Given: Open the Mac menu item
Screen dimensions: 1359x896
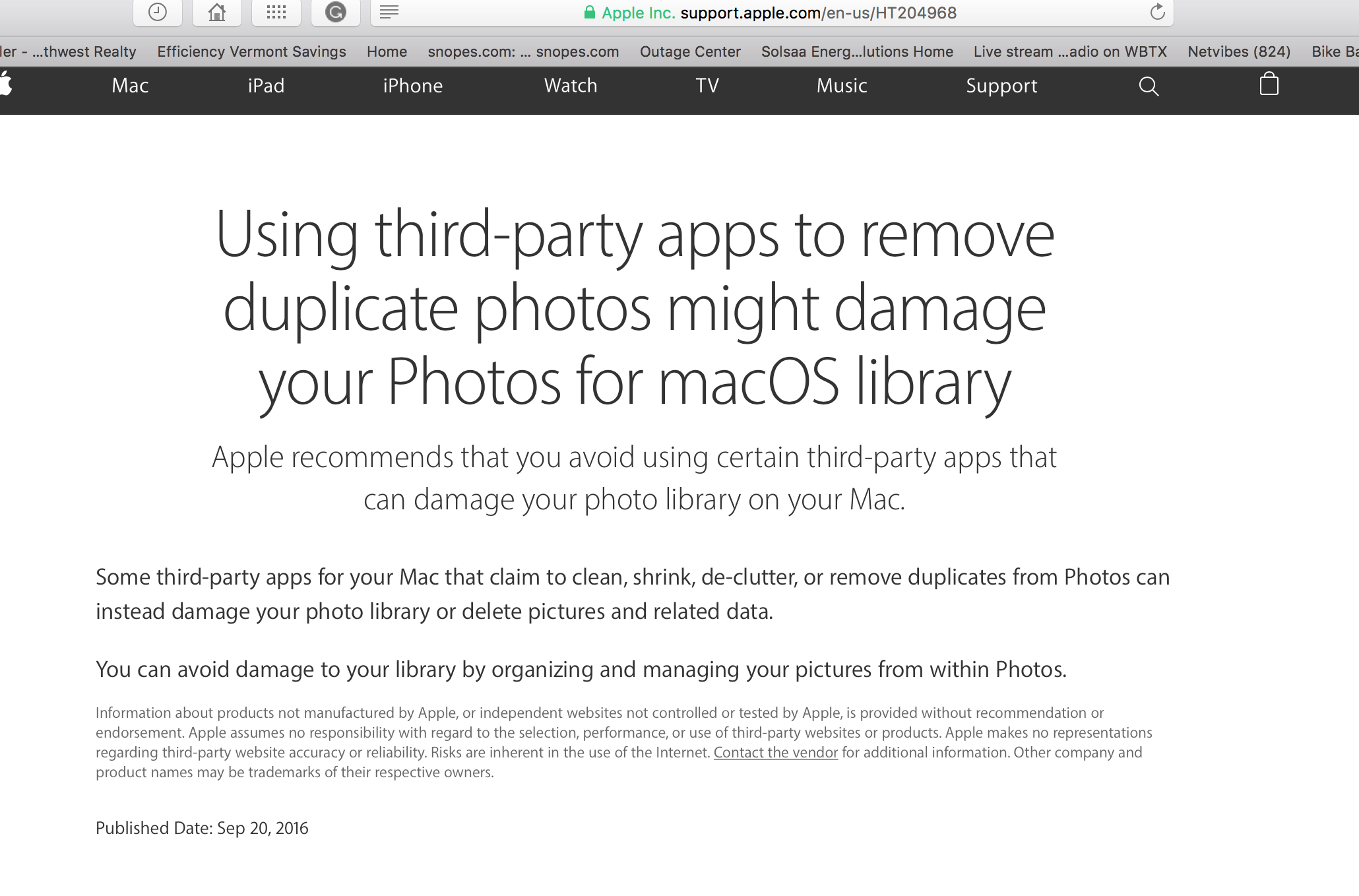Looking at the screenshot, I should [x=130, y=86].
